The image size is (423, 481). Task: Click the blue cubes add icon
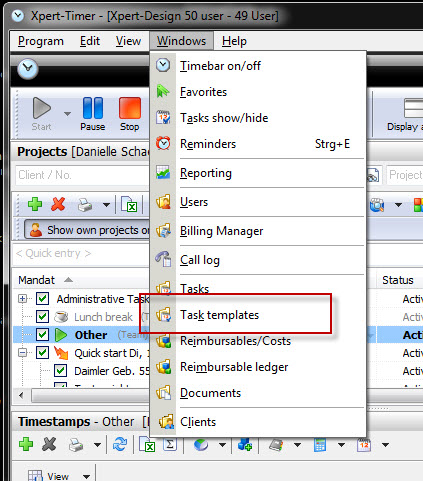coord(245,444)
